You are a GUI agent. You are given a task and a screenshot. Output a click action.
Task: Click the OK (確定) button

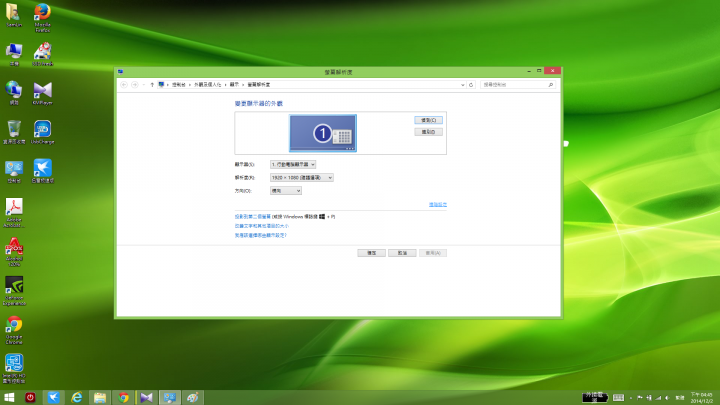[x=371, y=253]
